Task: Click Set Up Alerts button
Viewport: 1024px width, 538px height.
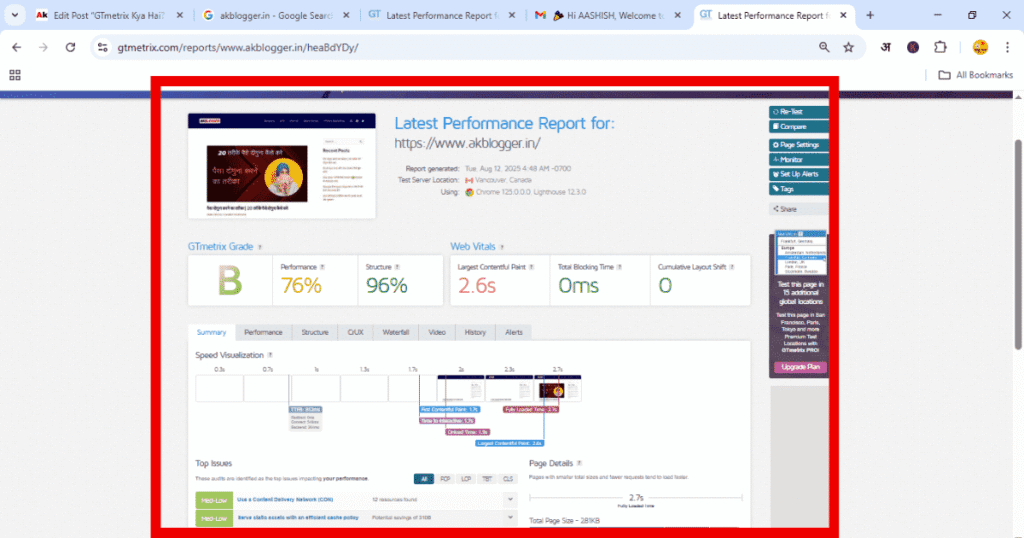Action: (x=798, y=174)
